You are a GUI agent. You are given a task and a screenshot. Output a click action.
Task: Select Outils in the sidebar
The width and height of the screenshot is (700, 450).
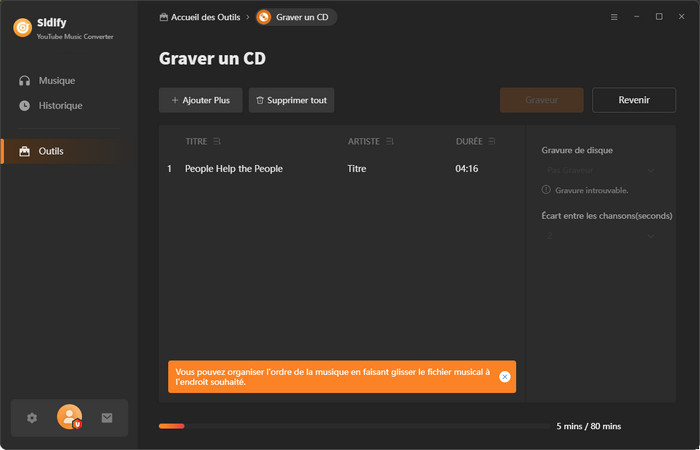click(51, 151)
